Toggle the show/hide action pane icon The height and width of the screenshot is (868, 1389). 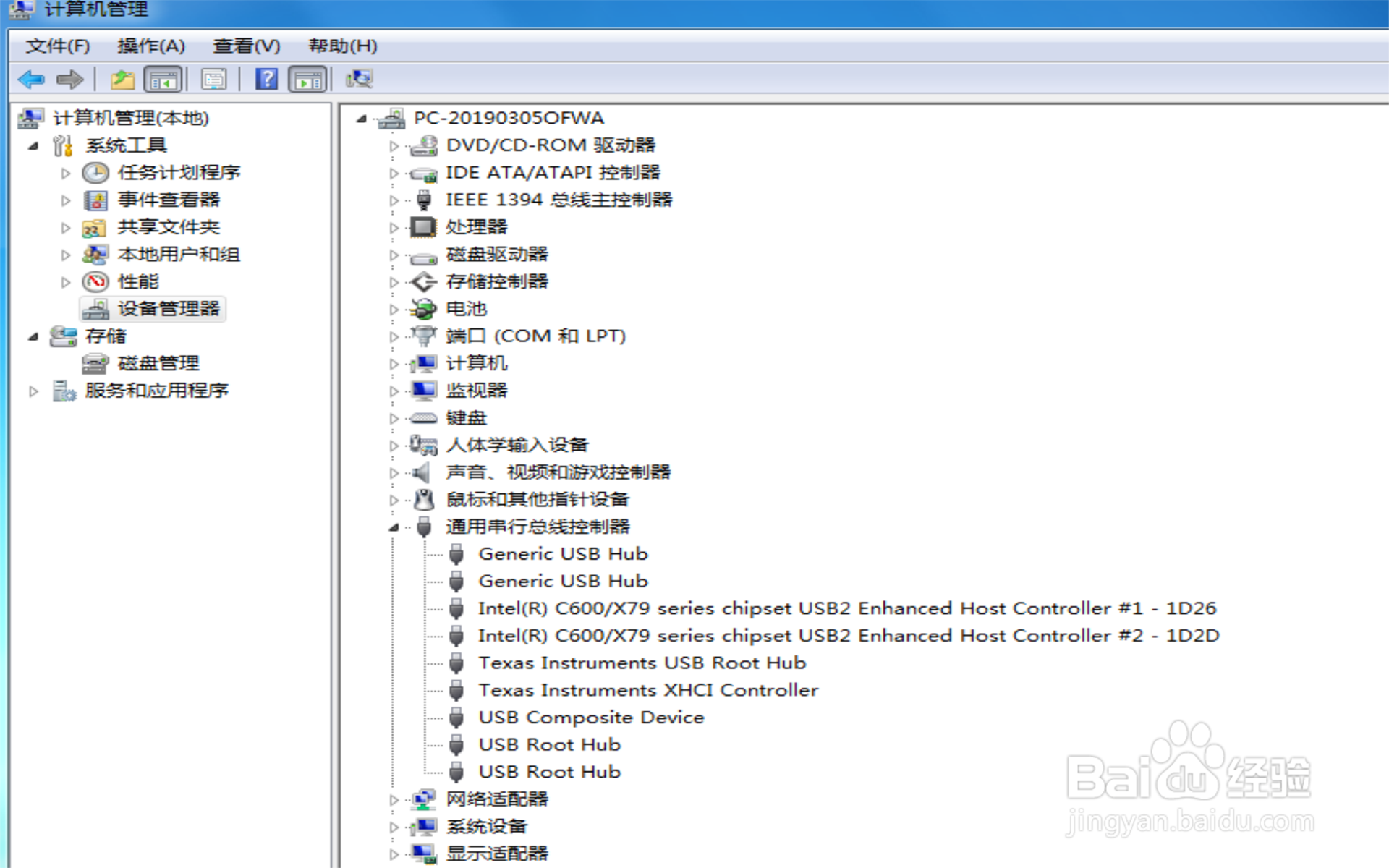pyautogui.click(x=307, y=79)
